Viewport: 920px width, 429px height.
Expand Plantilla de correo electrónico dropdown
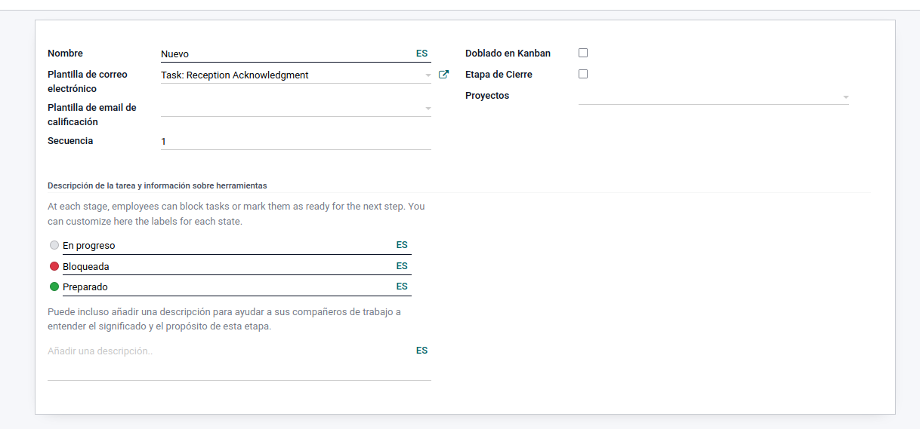[428, 76]
